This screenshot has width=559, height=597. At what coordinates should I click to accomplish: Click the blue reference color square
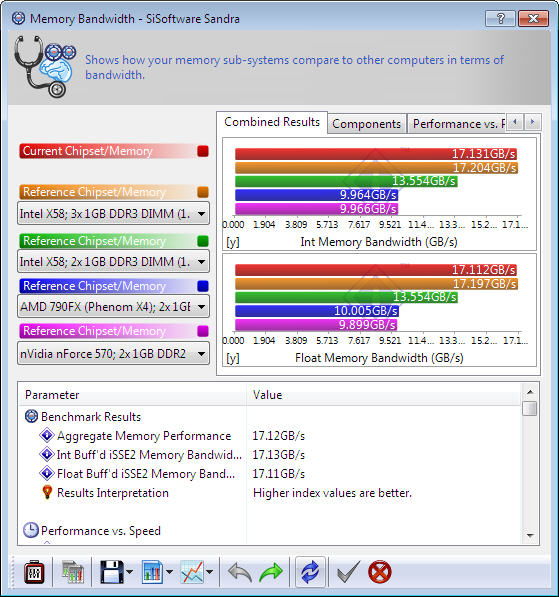(203, 286)
